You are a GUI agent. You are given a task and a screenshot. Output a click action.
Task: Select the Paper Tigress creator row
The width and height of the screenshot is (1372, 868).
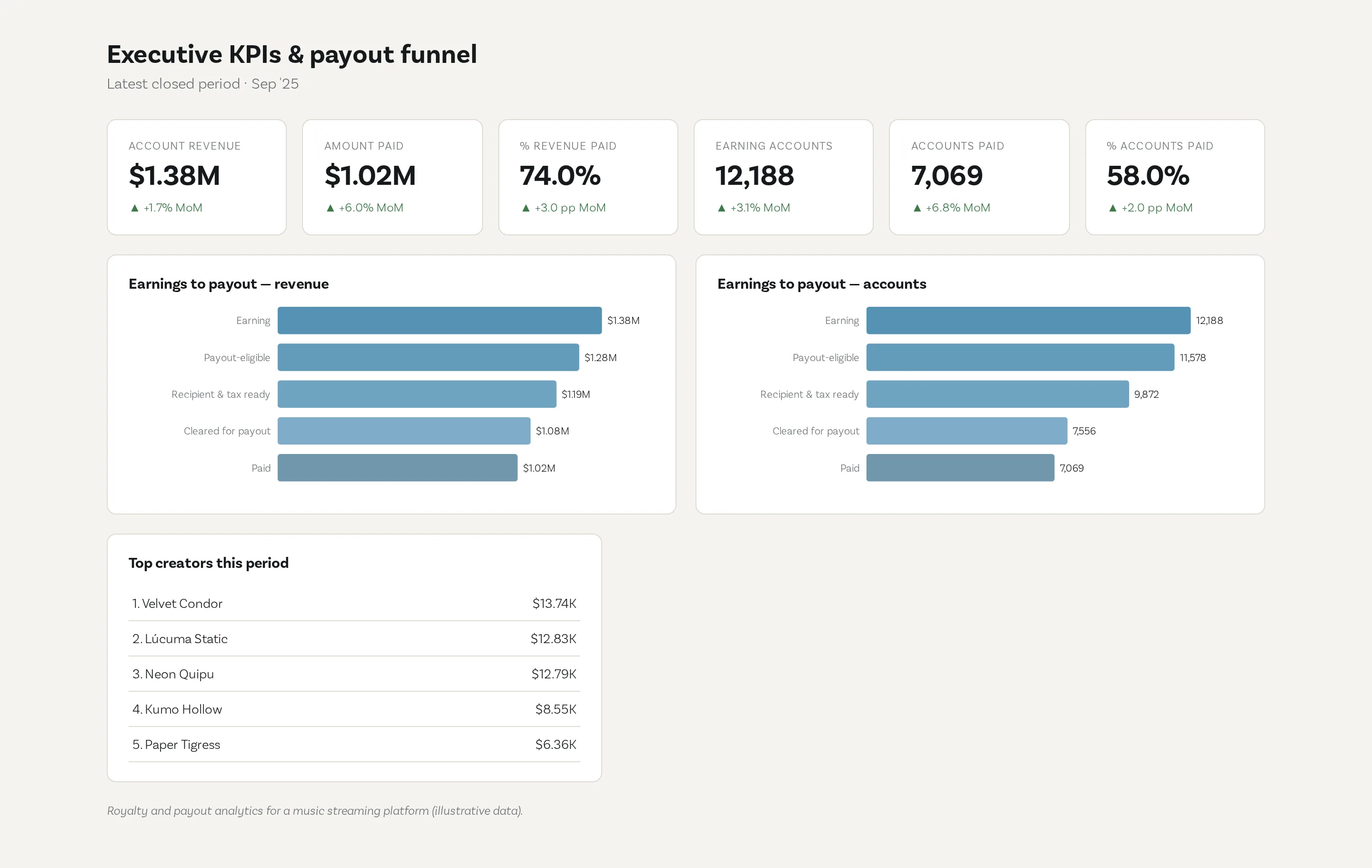(x=354, y=745)
